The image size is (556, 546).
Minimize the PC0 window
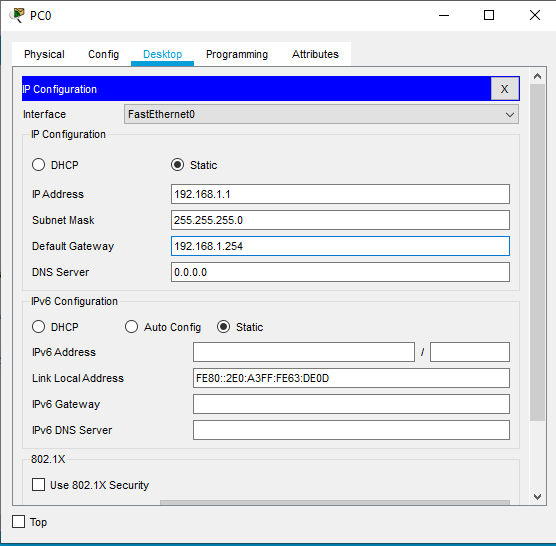444,15
